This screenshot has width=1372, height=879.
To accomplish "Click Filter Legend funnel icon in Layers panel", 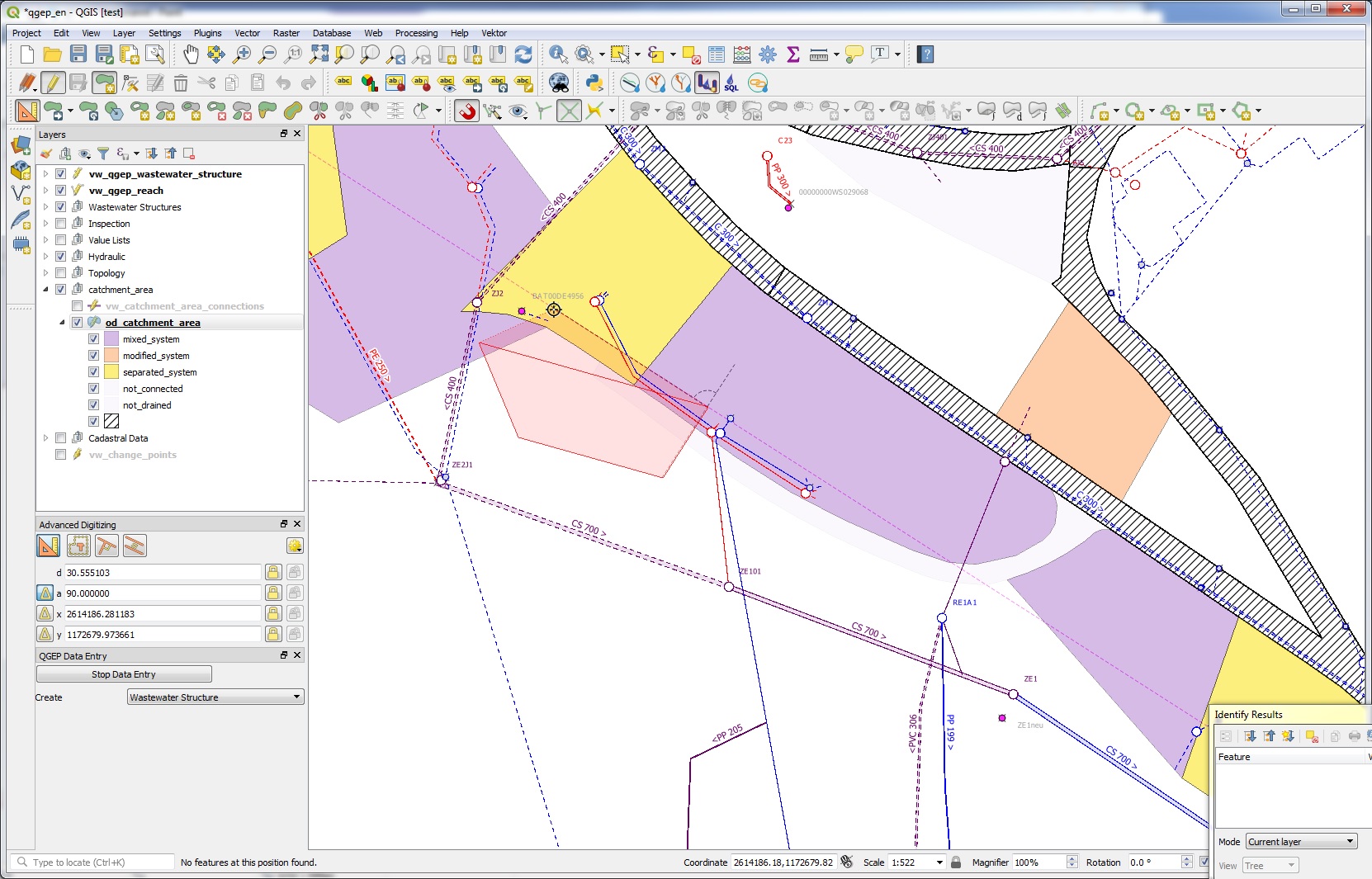I will [x=103, y=154].
